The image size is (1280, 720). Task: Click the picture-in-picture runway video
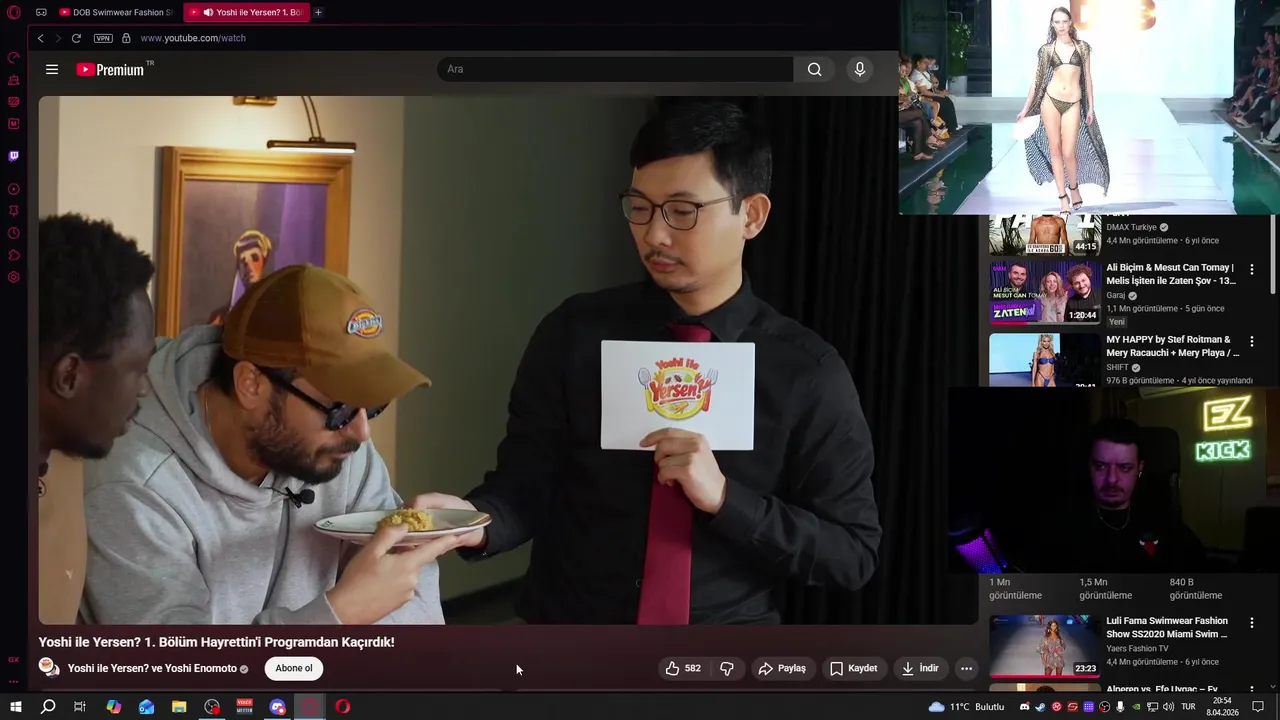pyautogui.click(x=1089, y=107)
